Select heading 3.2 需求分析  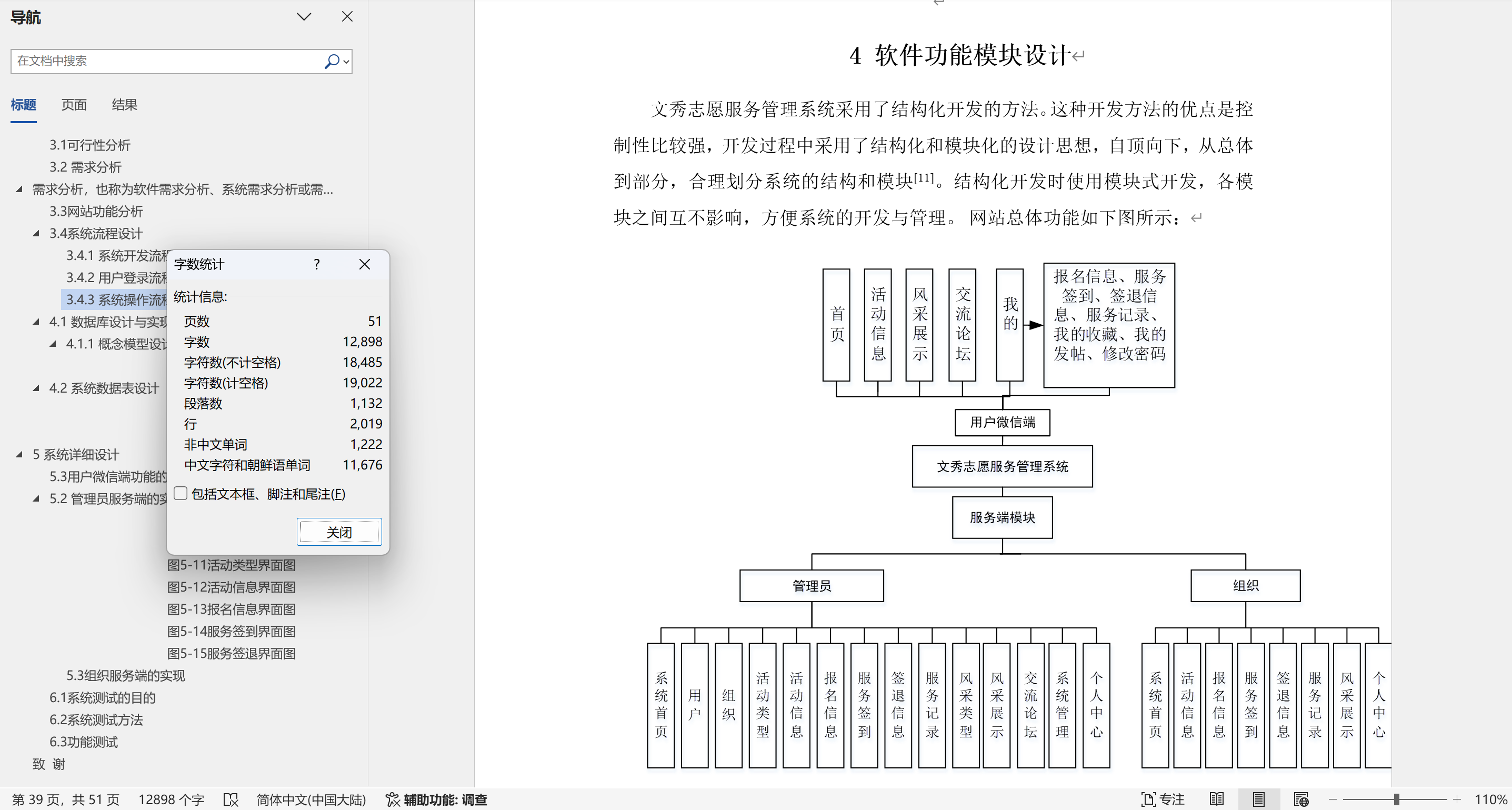(85, 167)
